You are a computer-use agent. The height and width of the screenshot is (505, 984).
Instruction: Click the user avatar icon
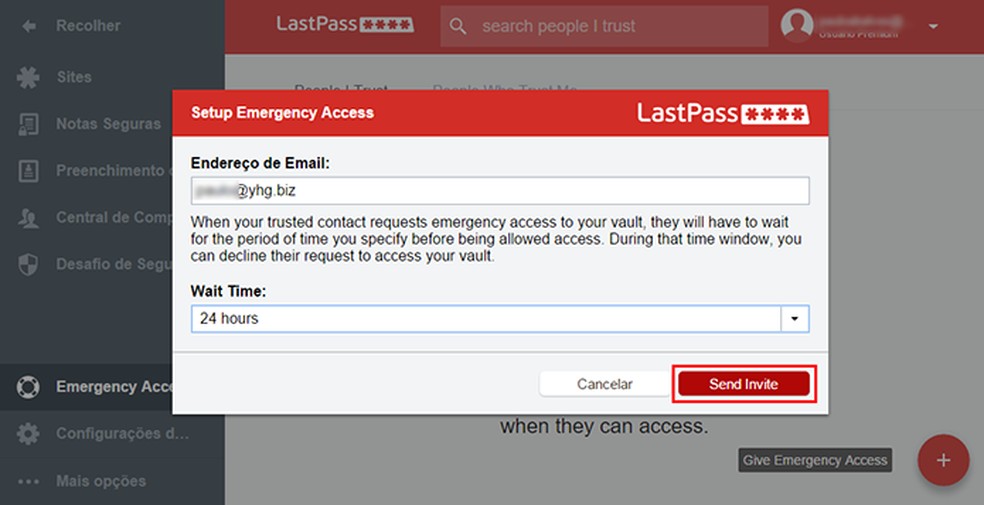pyautogui.click(x=797, y=26)
